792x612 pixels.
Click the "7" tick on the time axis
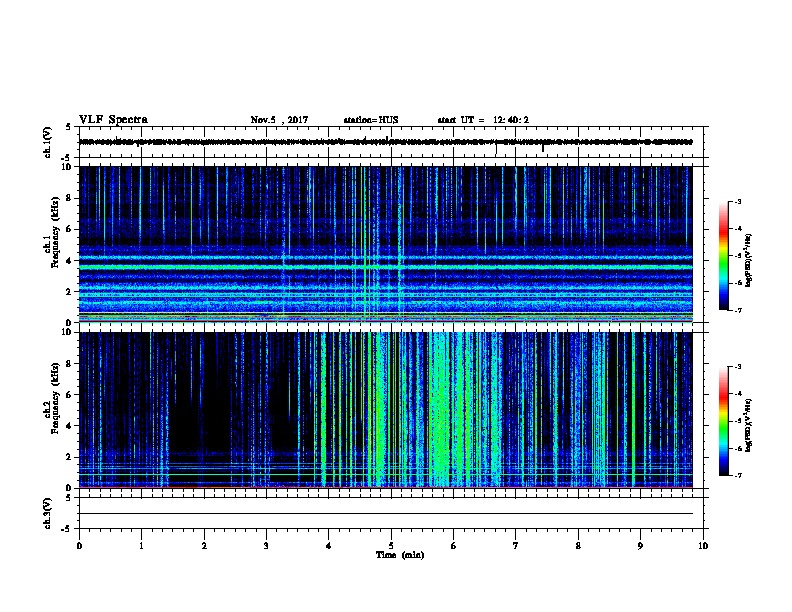pyautogui.click(x=516, y=546)
